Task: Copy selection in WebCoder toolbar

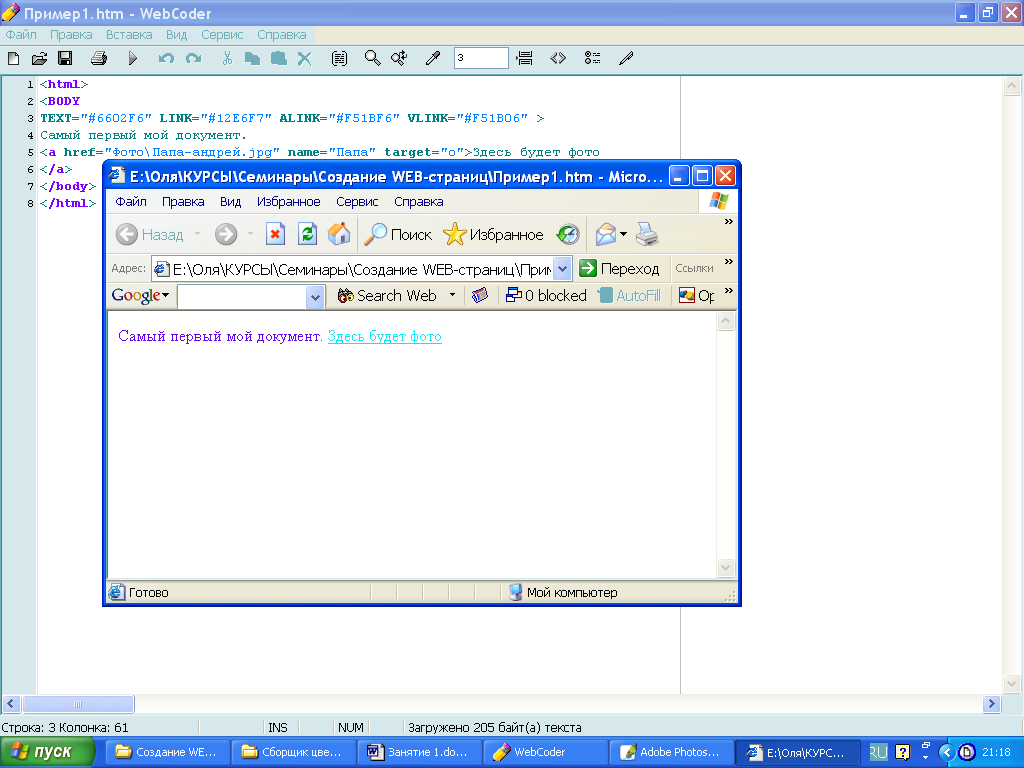Action: 252,59
